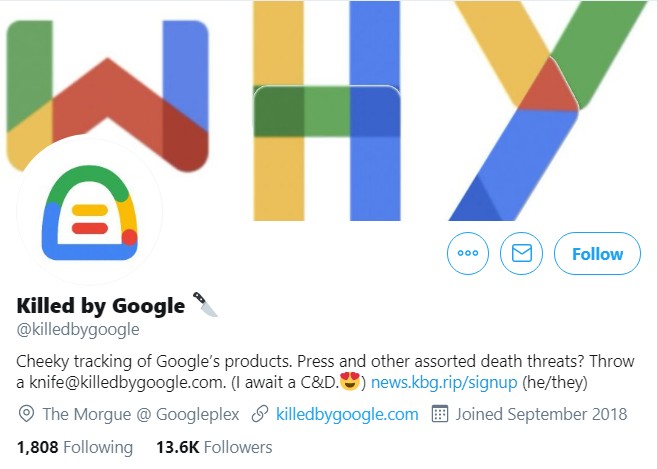657x469 pixels.
Task: Click the knife emoji beside the name
Action: pos(205,304)
